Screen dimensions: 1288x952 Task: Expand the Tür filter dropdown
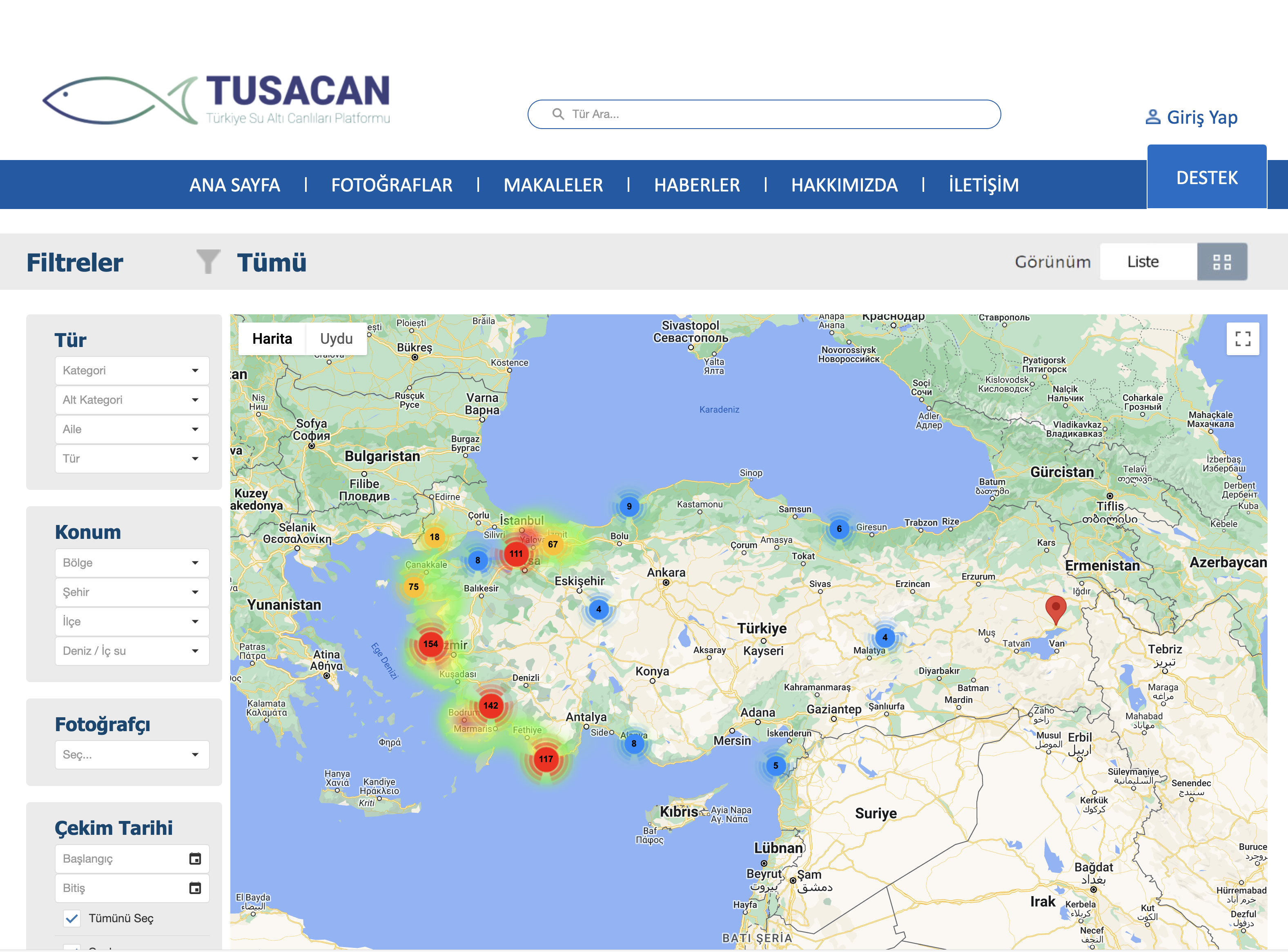[x=132, y=459]
